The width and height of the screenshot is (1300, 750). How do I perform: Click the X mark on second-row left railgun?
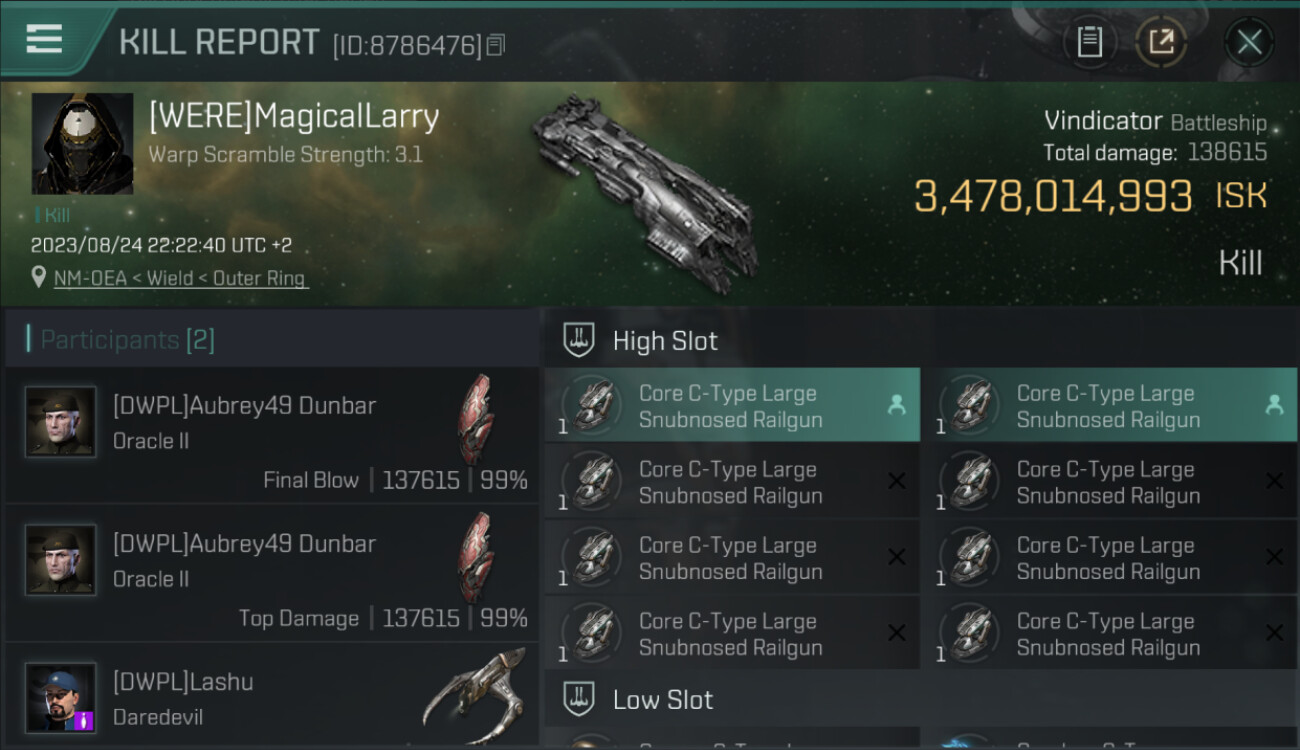click(x=897, y=481)
